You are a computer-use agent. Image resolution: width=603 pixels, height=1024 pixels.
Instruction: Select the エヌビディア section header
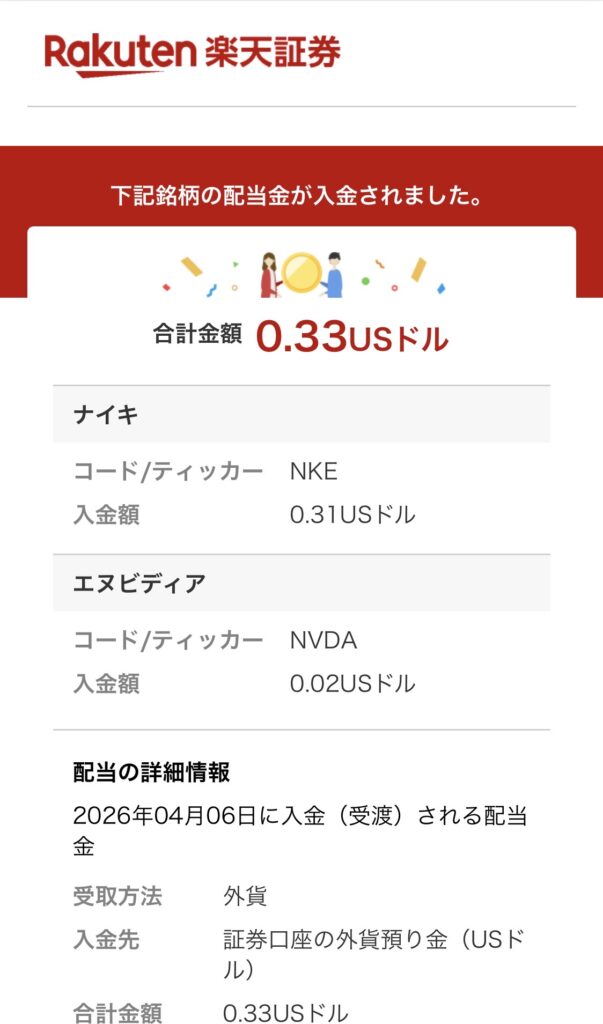140,583
